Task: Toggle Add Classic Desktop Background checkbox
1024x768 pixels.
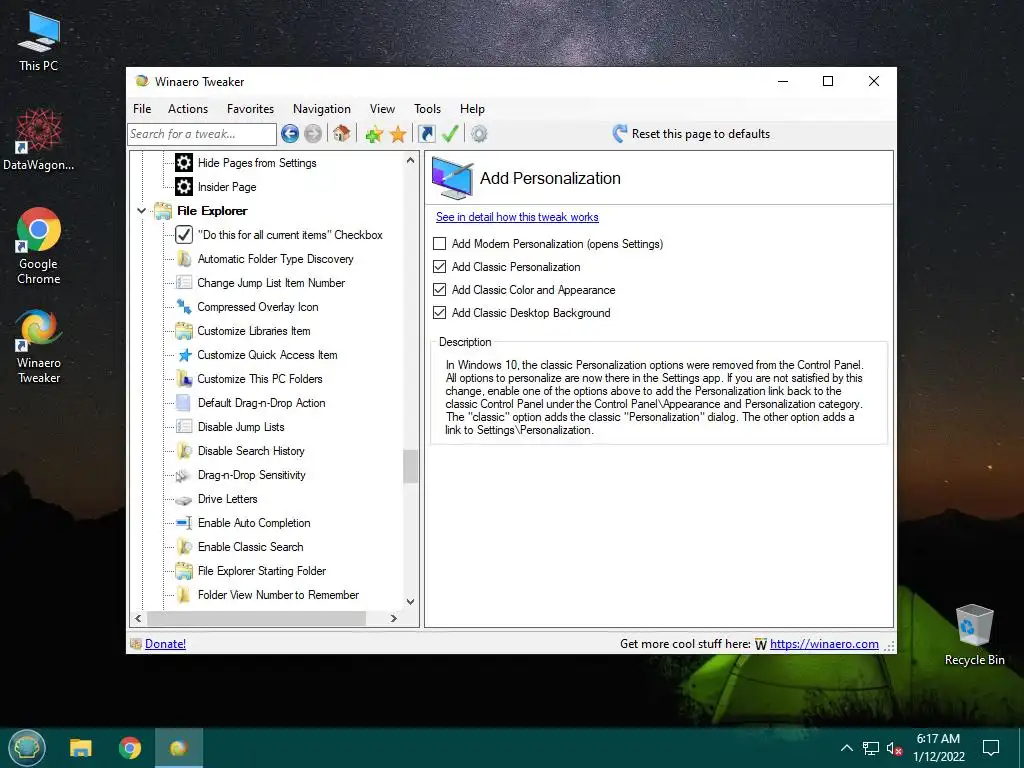Action: pyautogui.click(x=440, y=312)
